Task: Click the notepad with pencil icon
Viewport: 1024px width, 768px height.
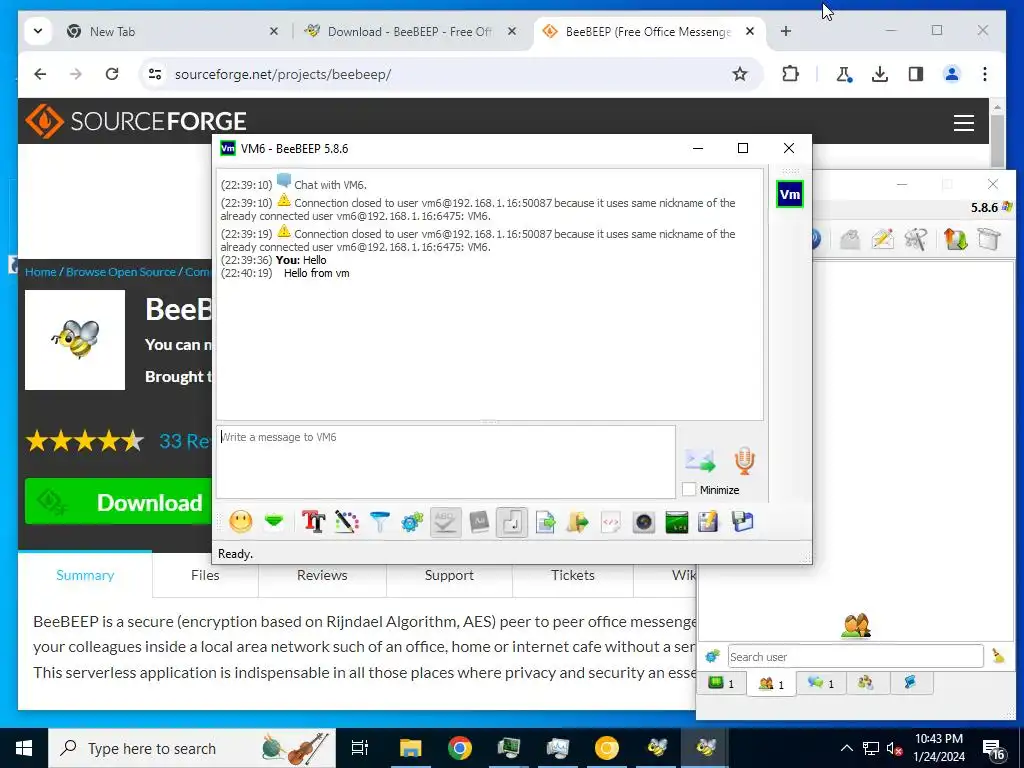Action: (709, 522)
